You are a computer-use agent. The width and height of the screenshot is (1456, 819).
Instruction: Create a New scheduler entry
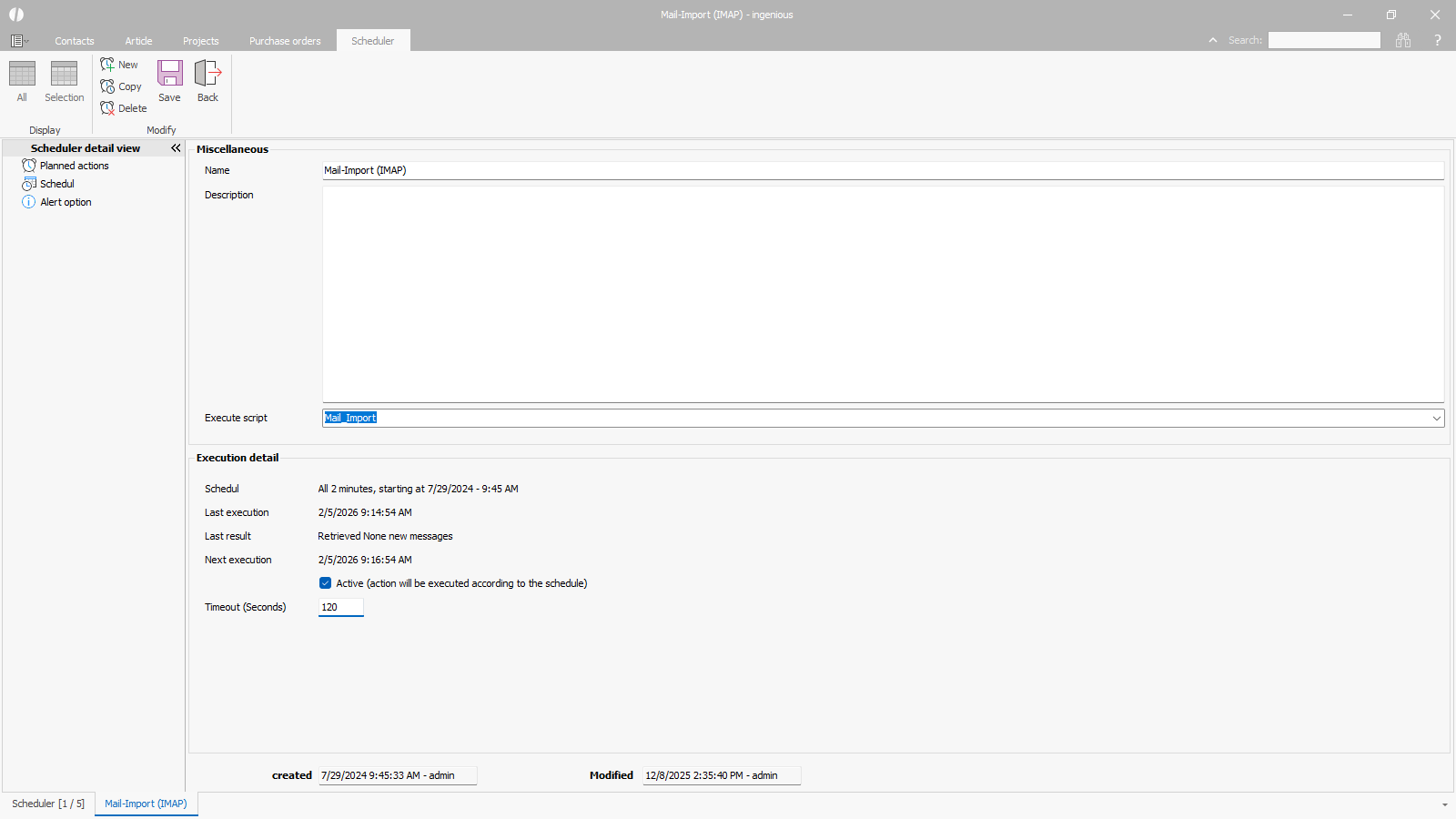119,65
